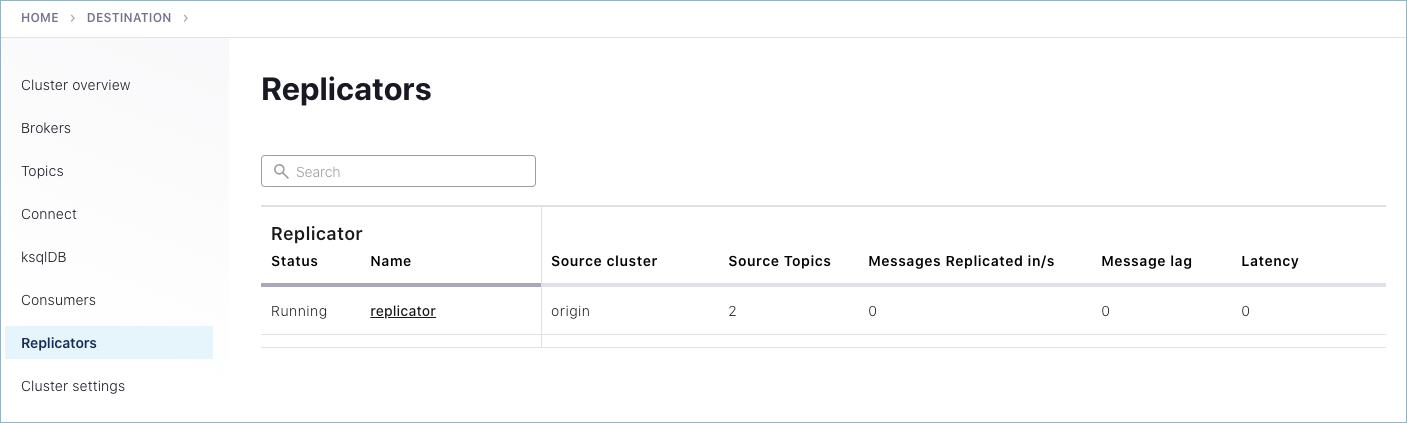Open Cluster settings page

click(73, 386)
